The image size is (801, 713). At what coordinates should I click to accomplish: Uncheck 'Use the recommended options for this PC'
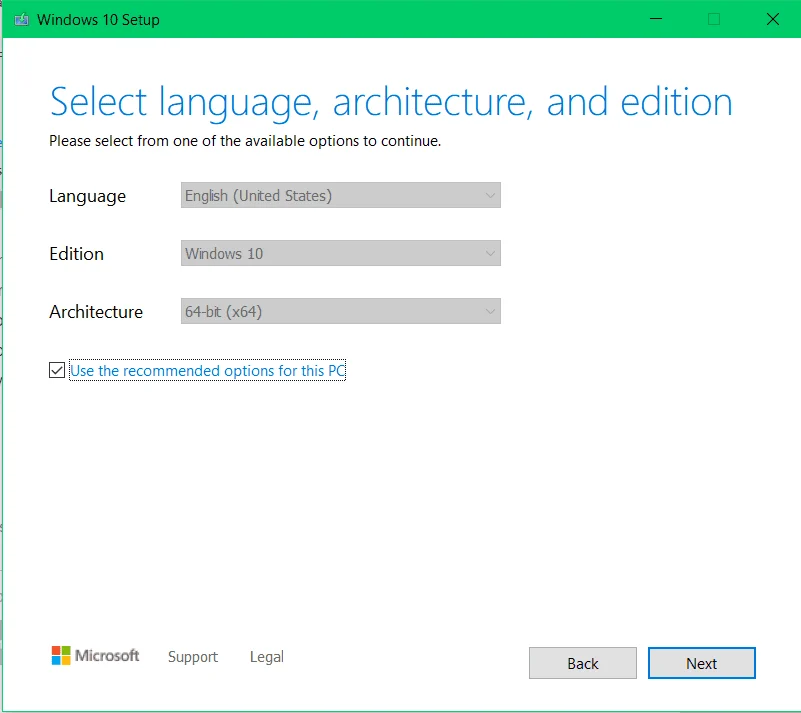coord(57,370)
